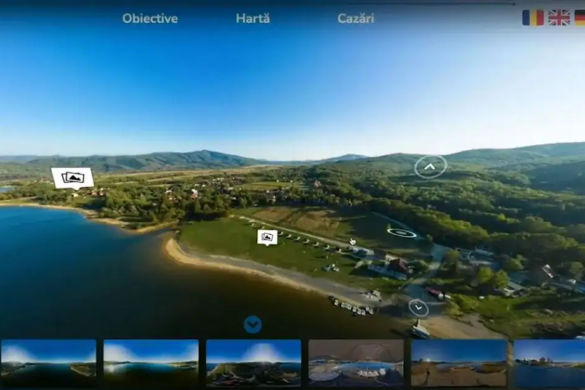Collapse the thumbnail strip with blue chevron
This screenshot has height=390, width=585.
click(253, 324)
